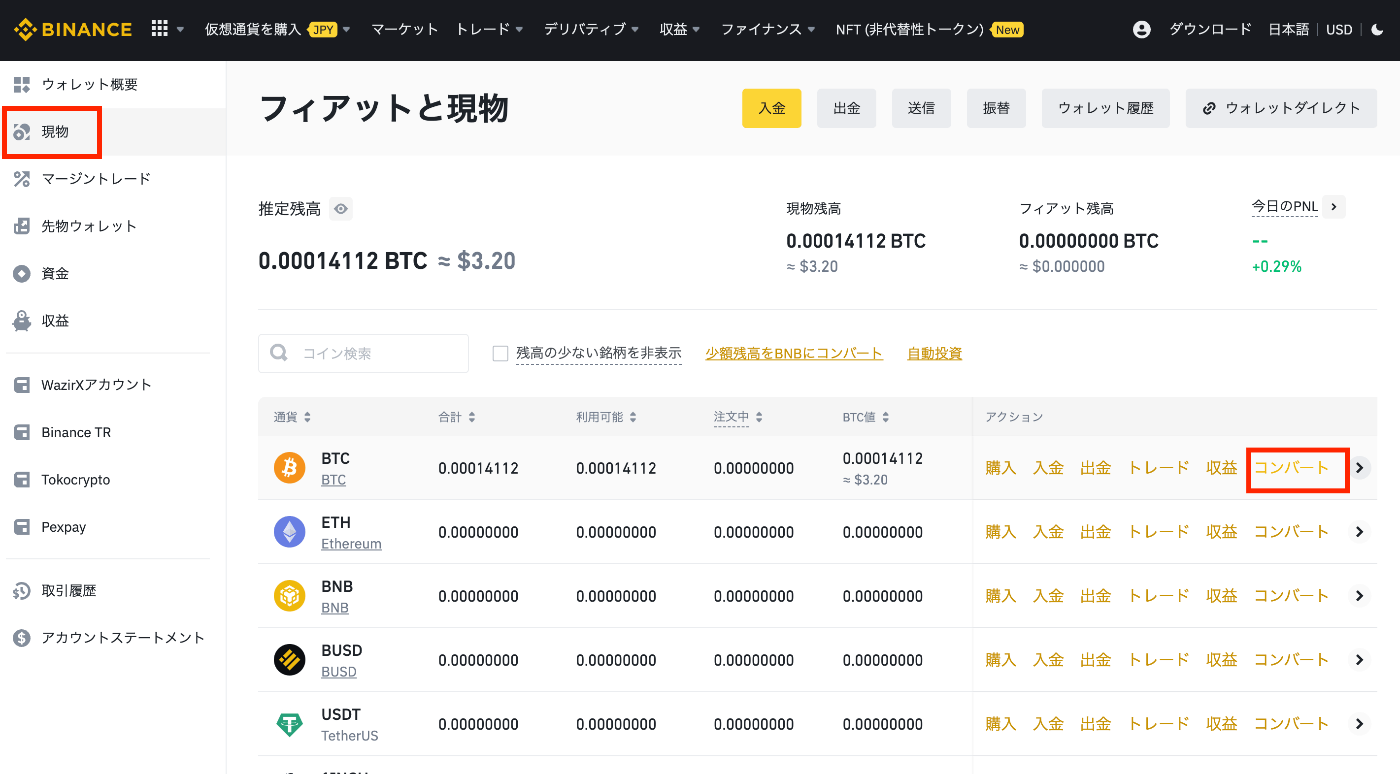Click the transaction history icon
Screen dimensions: 1400x774
point(22,591)
